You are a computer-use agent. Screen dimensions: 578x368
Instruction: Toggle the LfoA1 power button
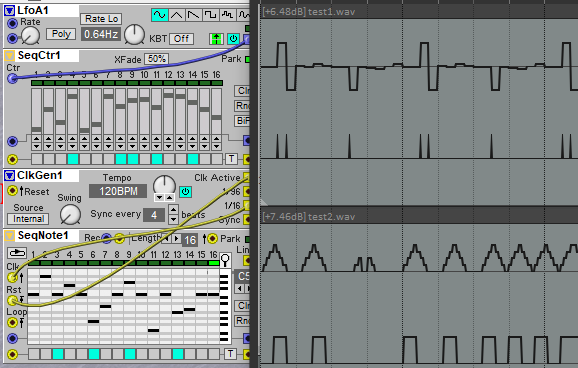coord(233,39)
